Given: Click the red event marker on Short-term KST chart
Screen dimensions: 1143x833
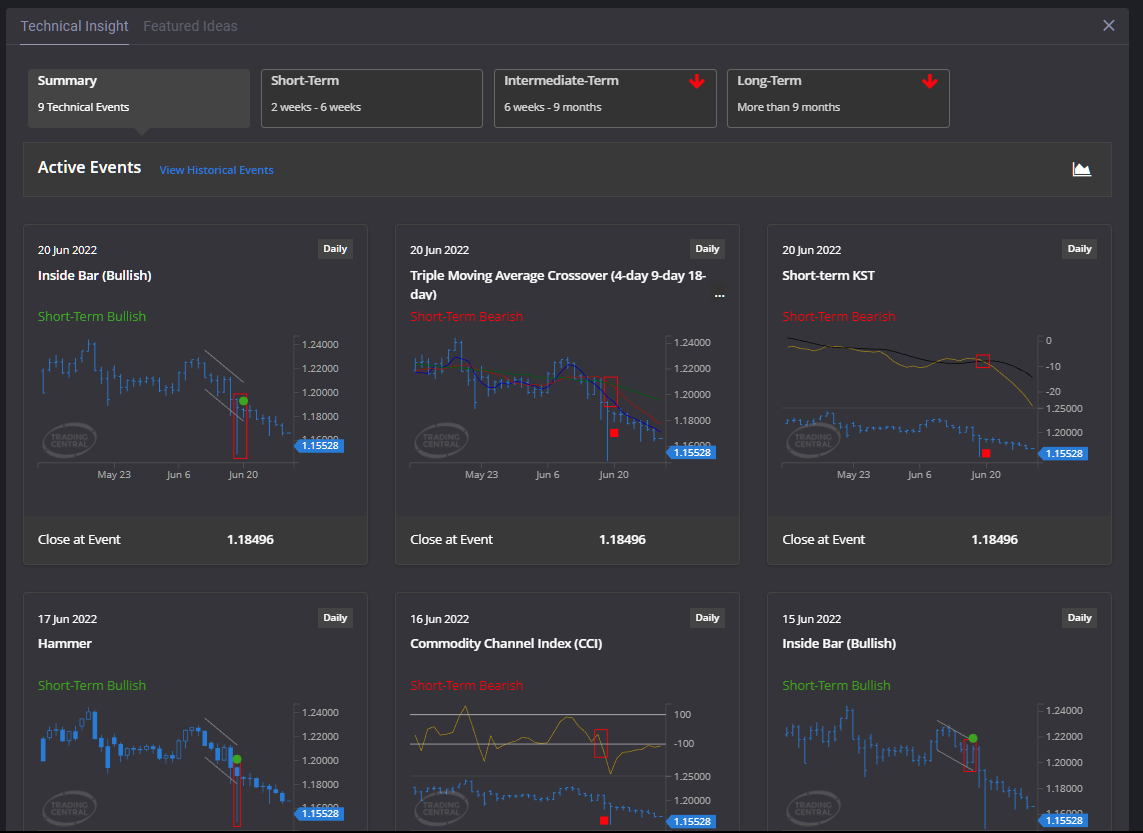Looking at the screenshot, I should pyautogui.click(x=985, y=452).
